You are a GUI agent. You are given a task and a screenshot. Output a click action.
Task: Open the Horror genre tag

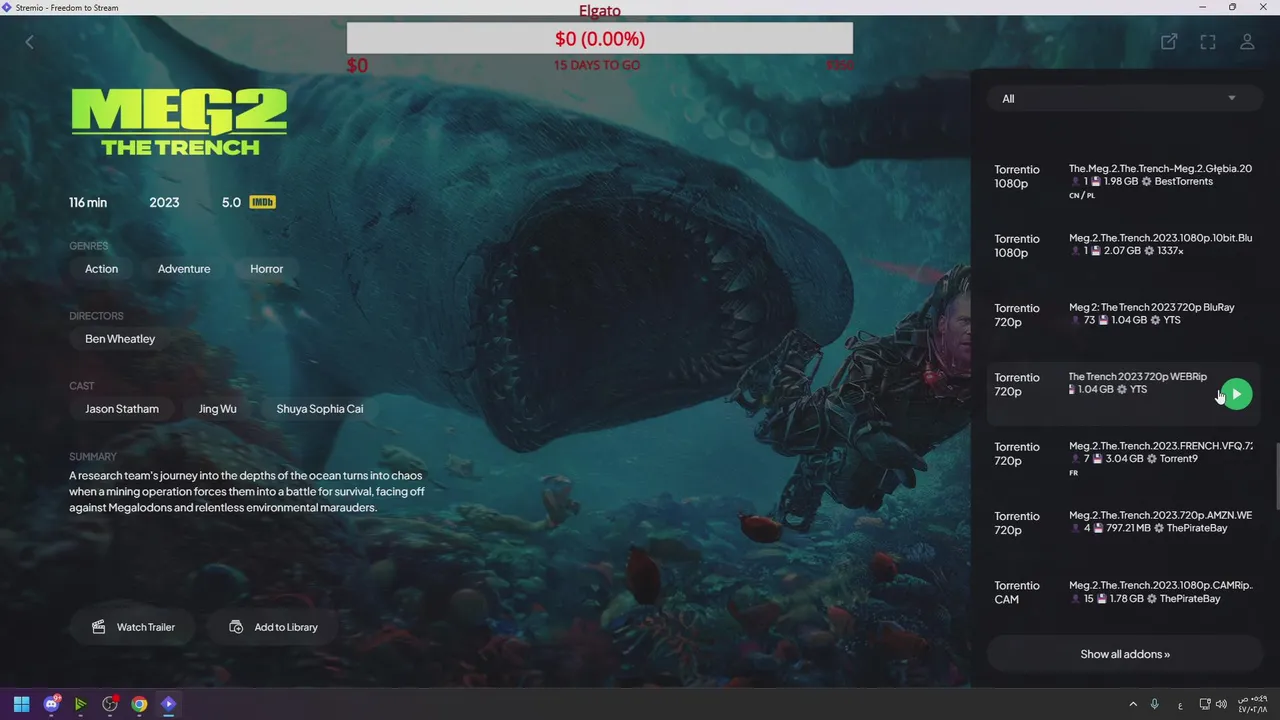[x=266, y=269]
